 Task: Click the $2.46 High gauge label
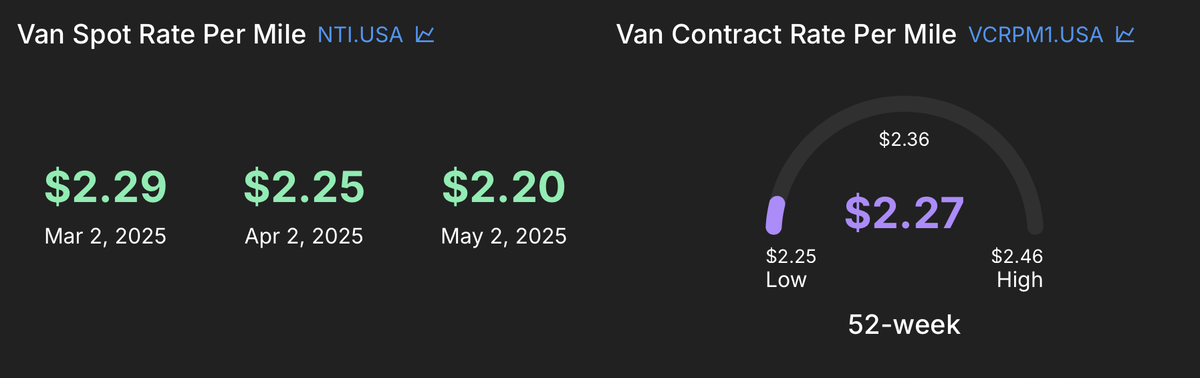1018,268
